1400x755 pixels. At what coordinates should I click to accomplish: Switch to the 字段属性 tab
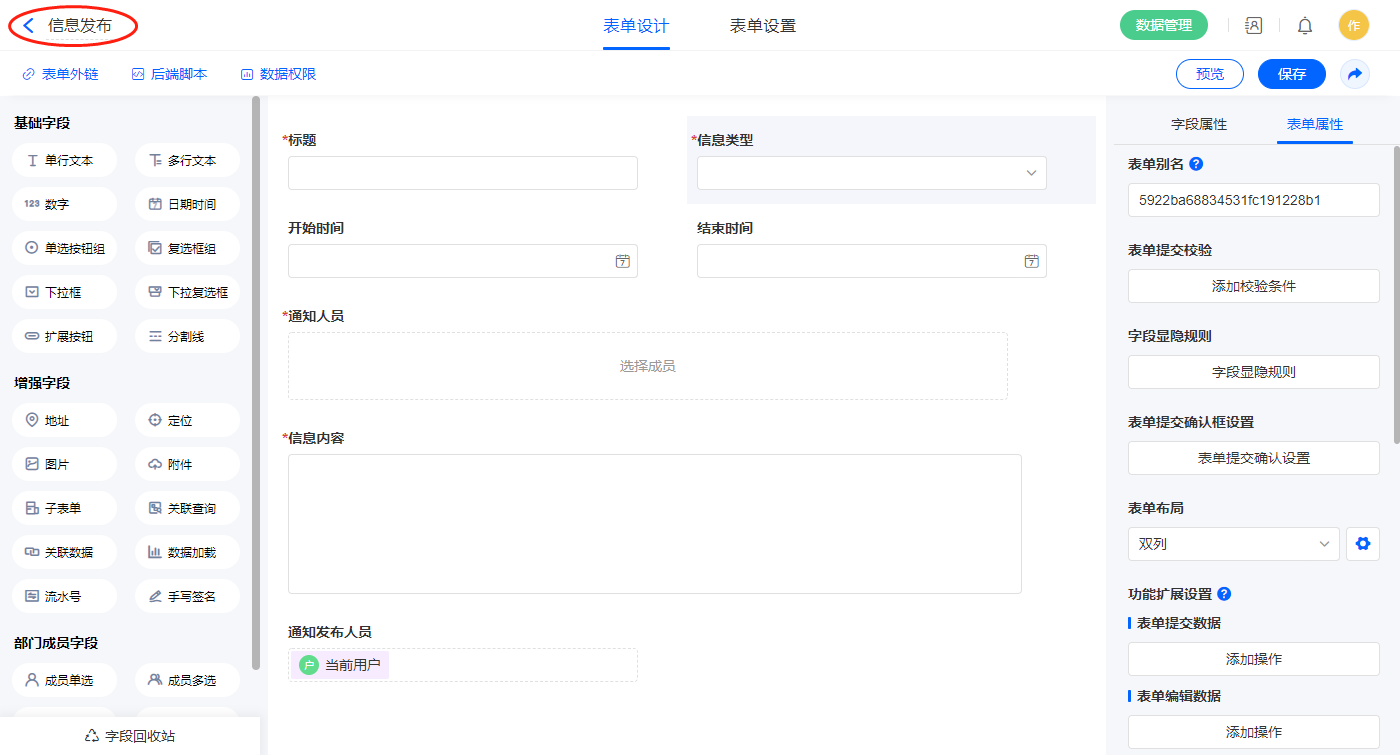[x=1198, y=124]
